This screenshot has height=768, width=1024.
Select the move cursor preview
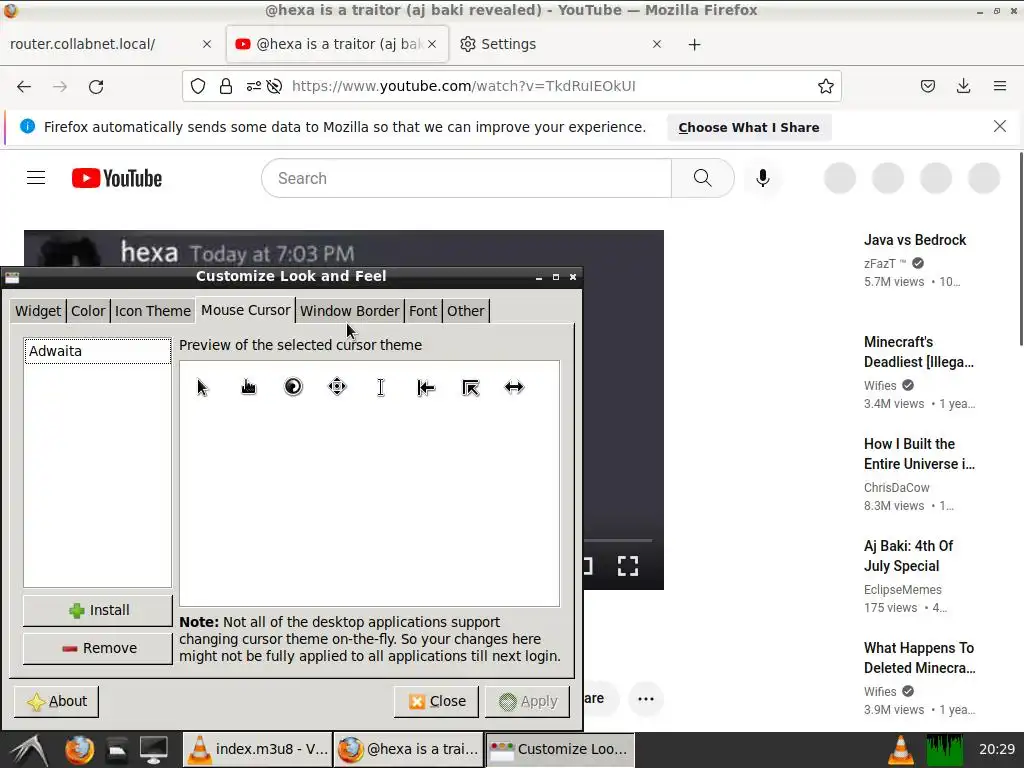point(337,387)
